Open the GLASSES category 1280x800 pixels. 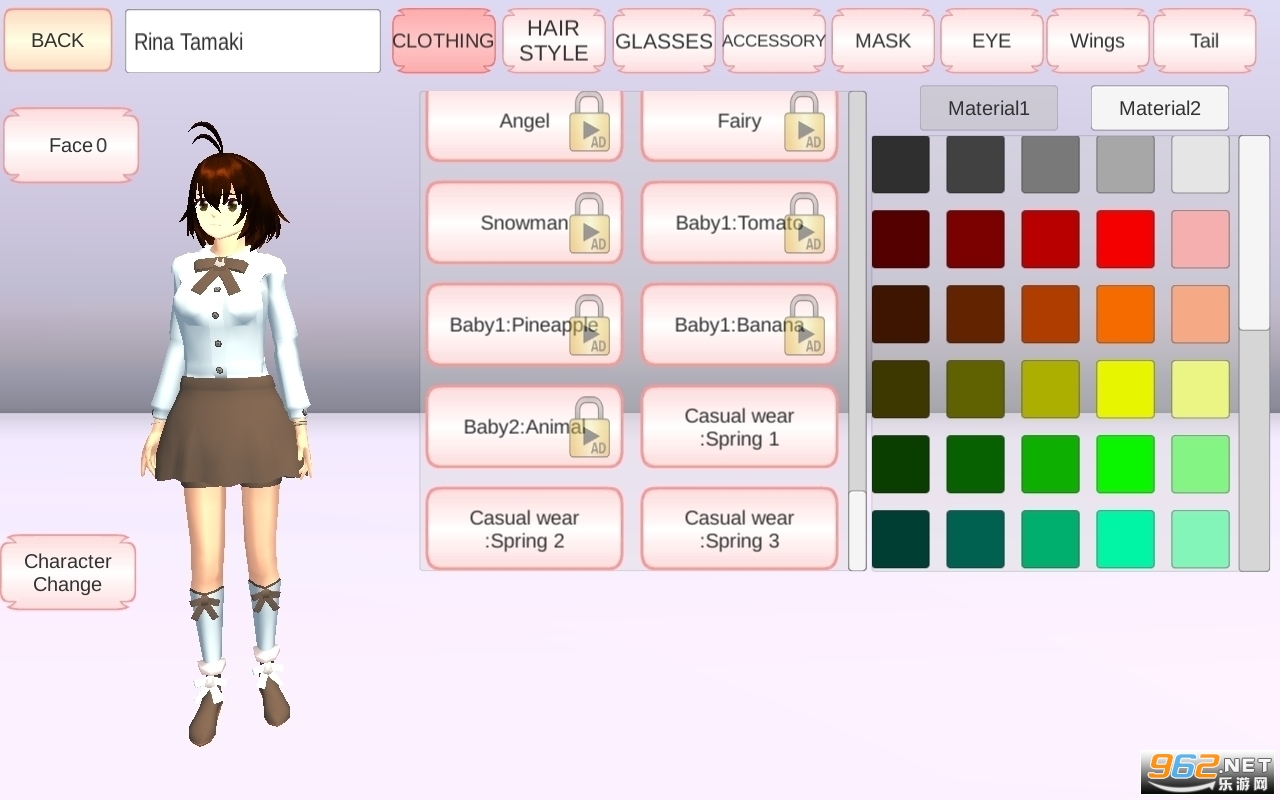pyautogui.click(x=664, y=41)
